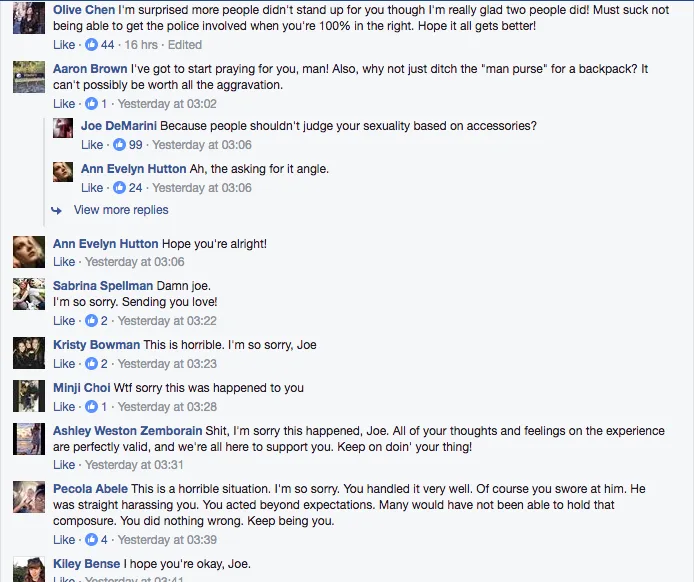Click Minji Choi's profile picture
Viewport: 694px width, 582px height.
tap(28, 395)
